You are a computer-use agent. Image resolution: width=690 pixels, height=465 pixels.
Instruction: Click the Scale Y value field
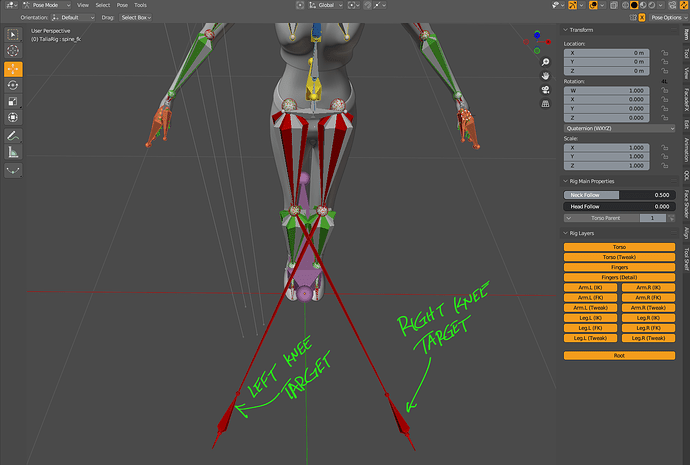(606, 157)
